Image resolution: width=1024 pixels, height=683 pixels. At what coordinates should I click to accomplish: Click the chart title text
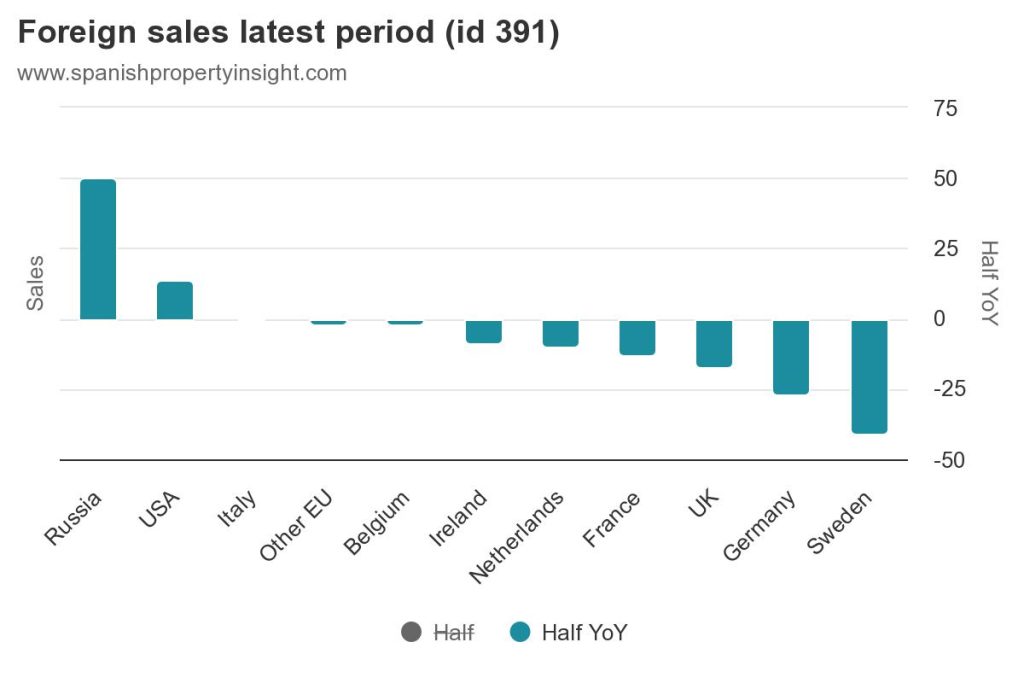pyautogui.click(x=288, y=32)
